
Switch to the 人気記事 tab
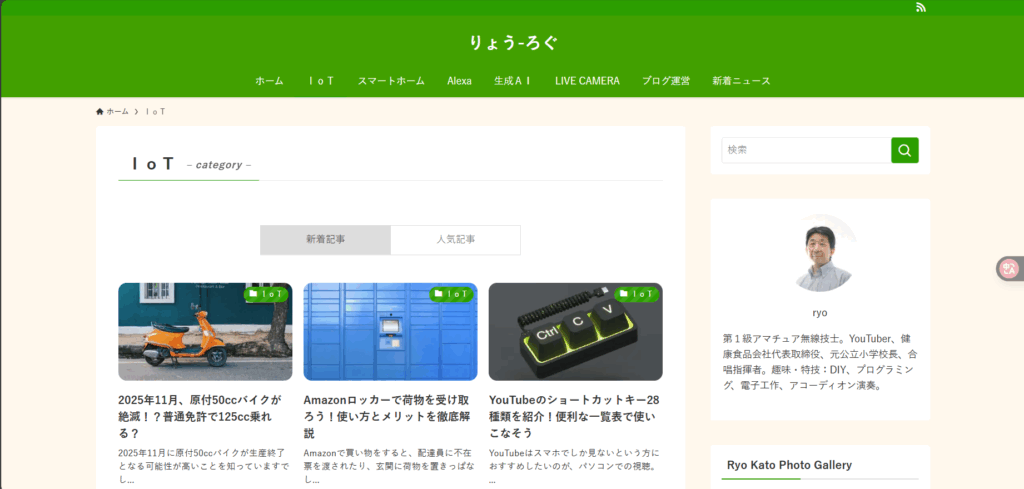[x=455, y=240]
